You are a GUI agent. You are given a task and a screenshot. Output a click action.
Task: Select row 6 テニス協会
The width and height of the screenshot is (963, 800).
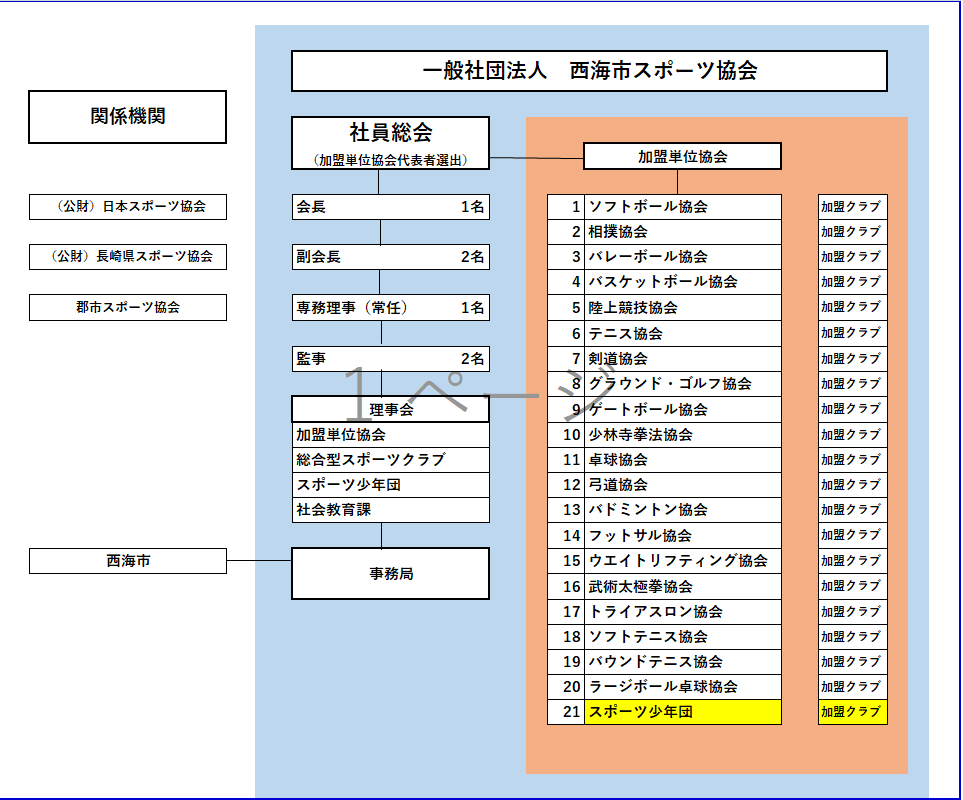click(x=665, y=333)
